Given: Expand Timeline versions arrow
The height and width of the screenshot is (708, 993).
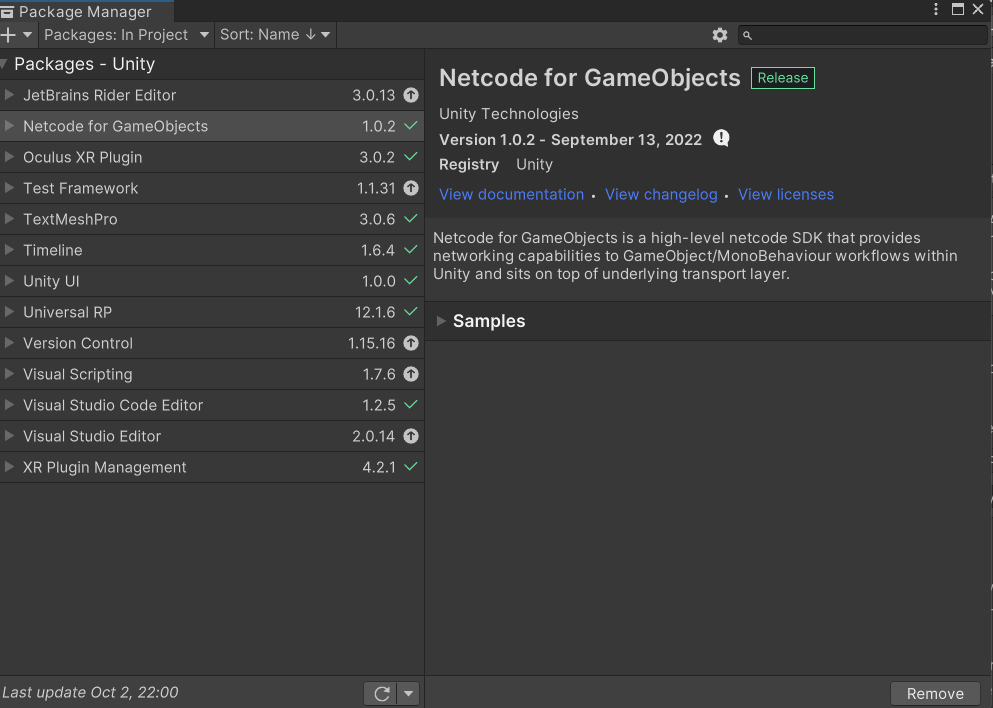Looking at the screenshot, I should (x=9, y=250).
